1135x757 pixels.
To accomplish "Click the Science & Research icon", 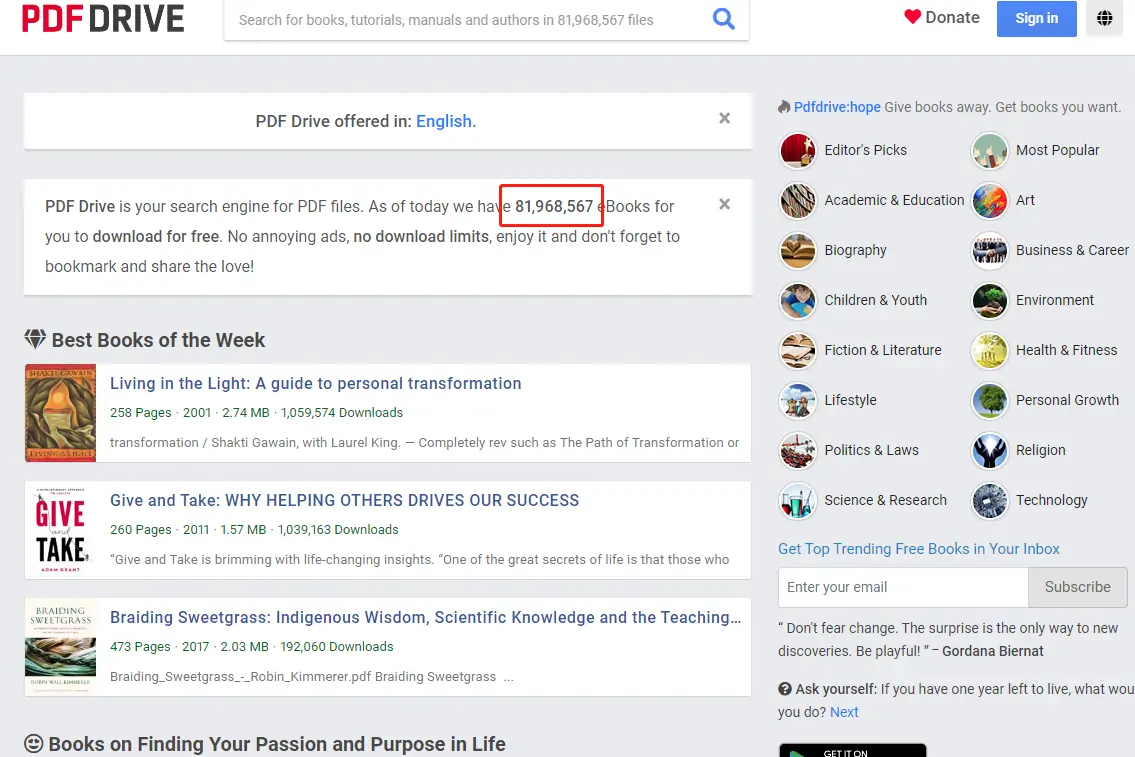I will pyautogui.click(x=798, y=500).
